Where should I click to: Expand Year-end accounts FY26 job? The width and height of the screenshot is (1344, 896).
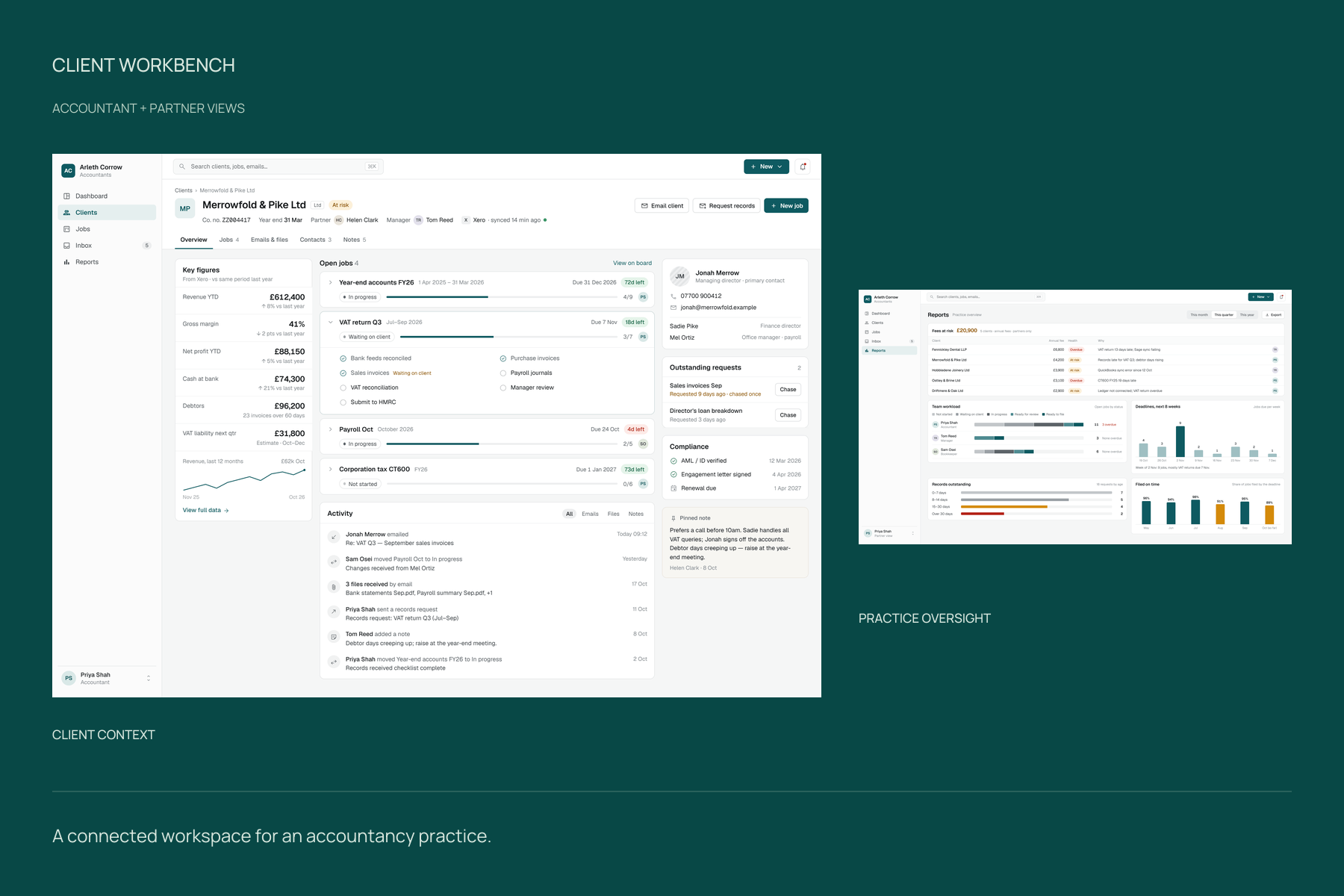click(x=331, y=283)
